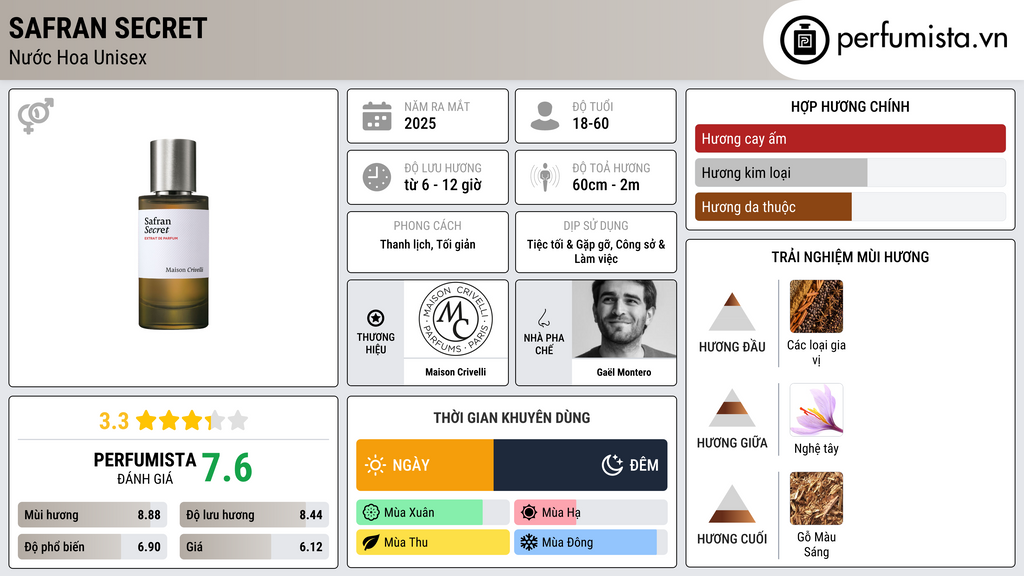Click the spices thumbnail Các loại gia vị
1024x576 pixels.
point(816,306)
